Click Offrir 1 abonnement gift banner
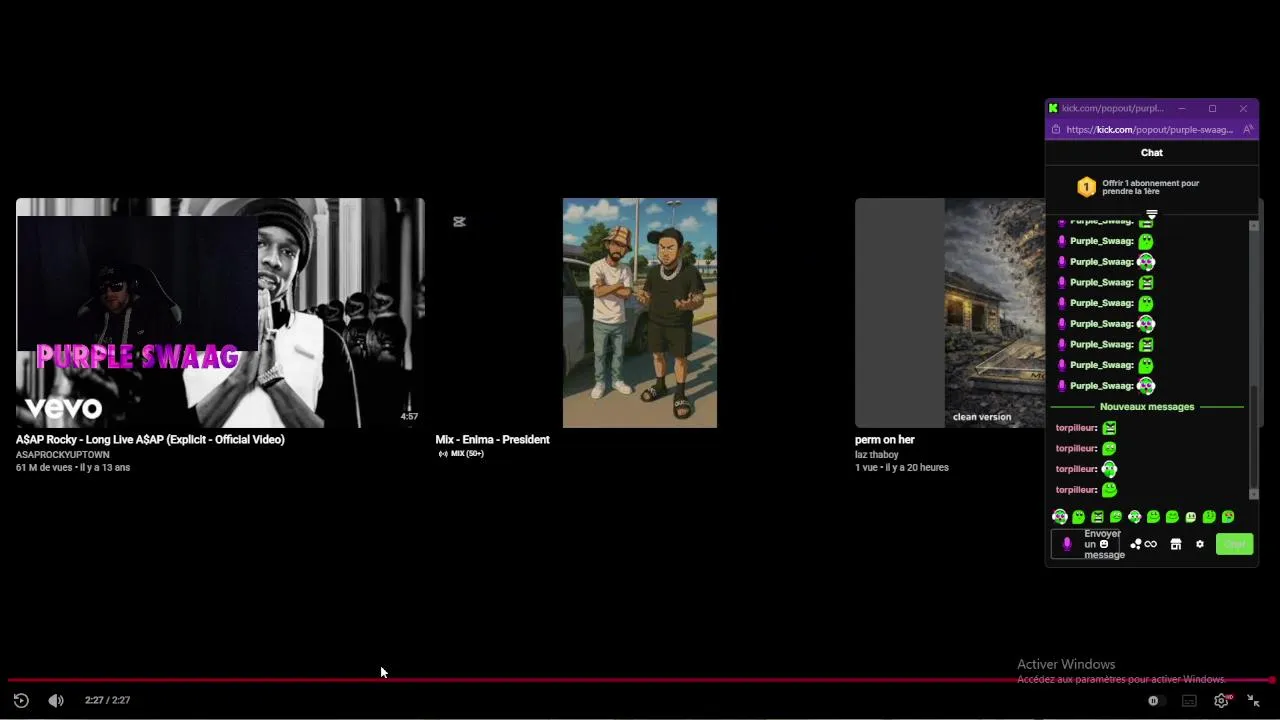 1151,187
